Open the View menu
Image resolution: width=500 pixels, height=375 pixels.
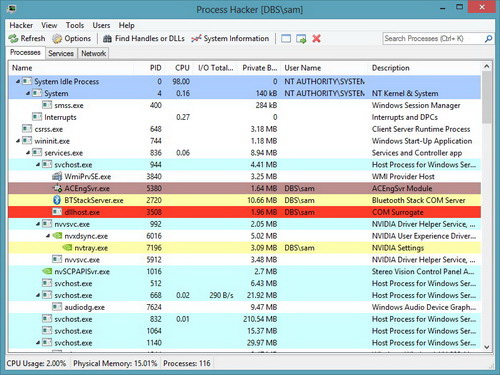pos(49,25)
